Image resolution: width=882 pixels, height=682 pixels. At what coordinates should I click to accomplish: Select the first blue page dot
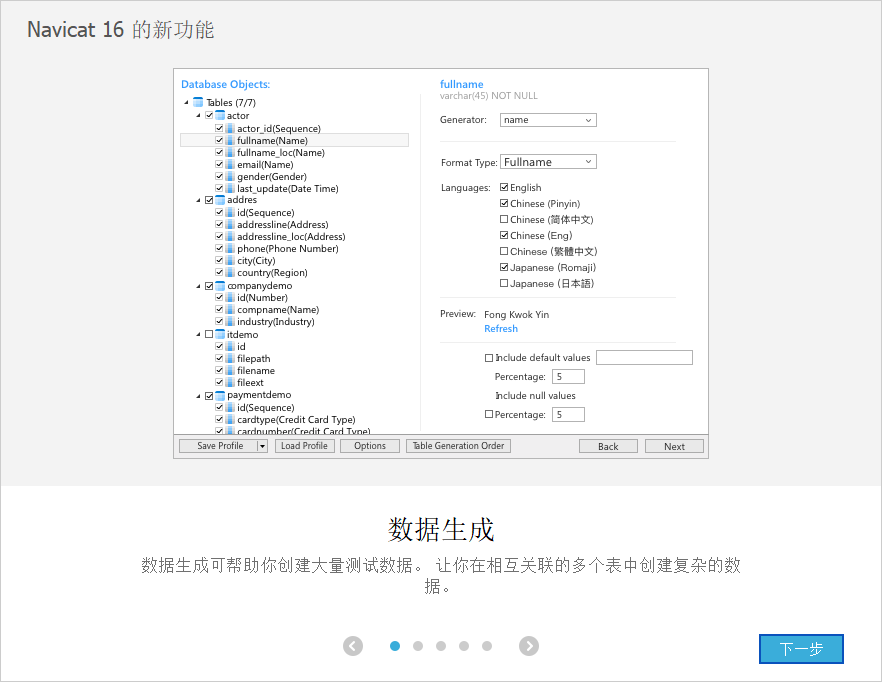point(395,646)
